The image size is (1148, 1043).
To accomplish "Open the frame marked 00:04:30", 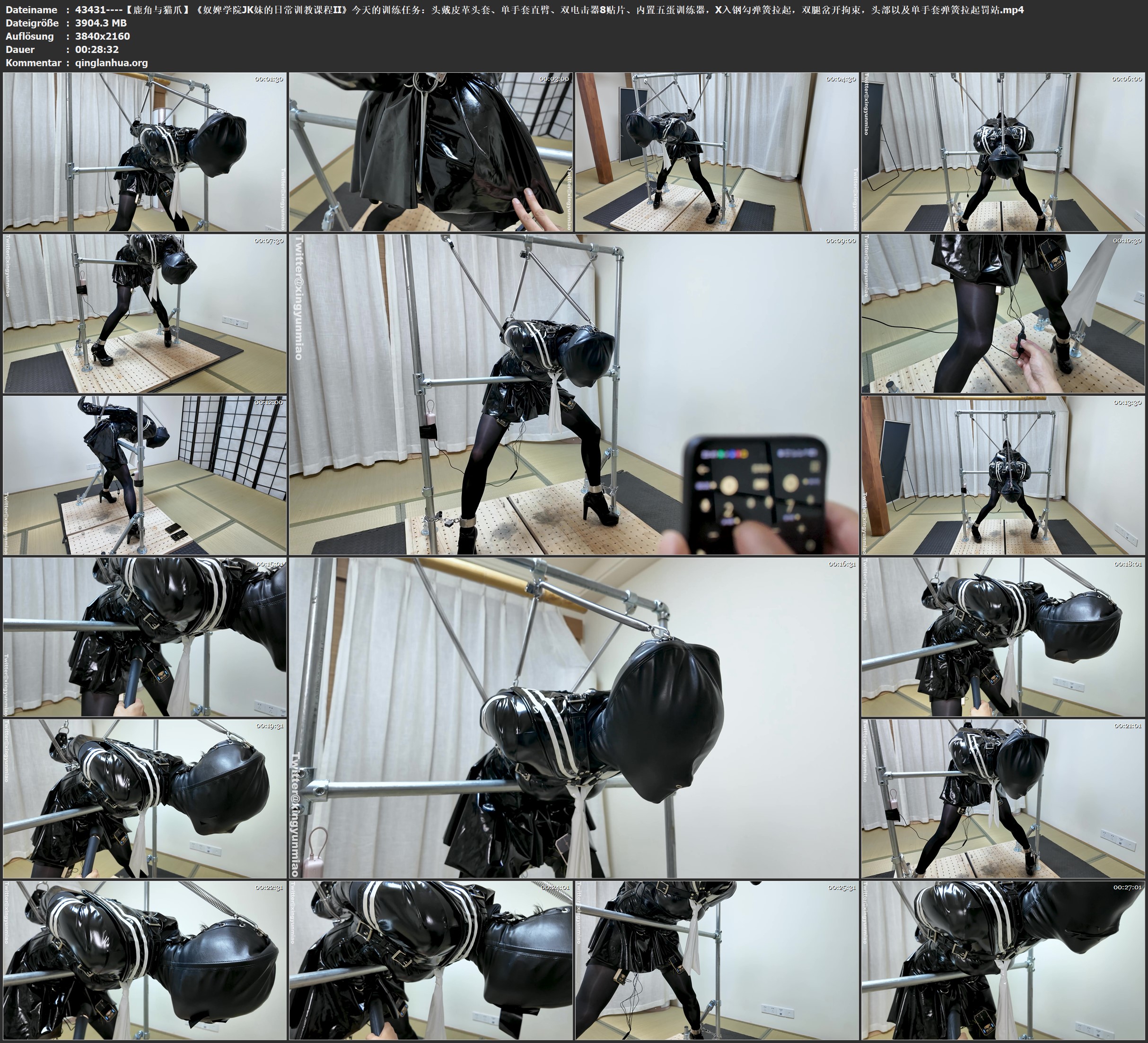I will click(x=718, y=151).
